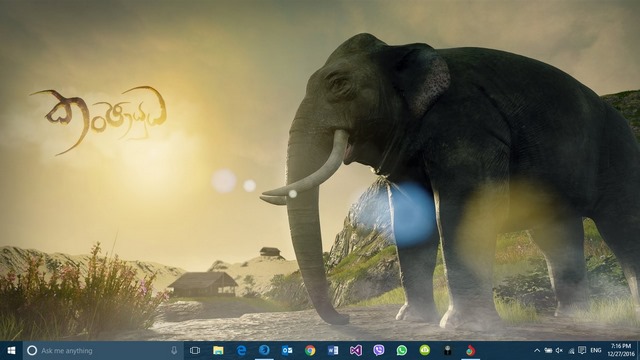
Task: Launch Visual Studio from the taskbar
Action: 356,351
